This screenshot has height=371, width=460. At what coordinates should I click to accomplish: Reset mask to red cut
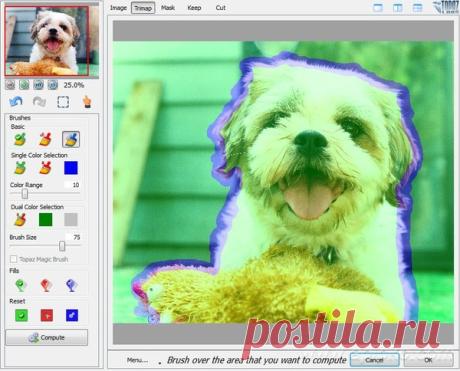47,315
